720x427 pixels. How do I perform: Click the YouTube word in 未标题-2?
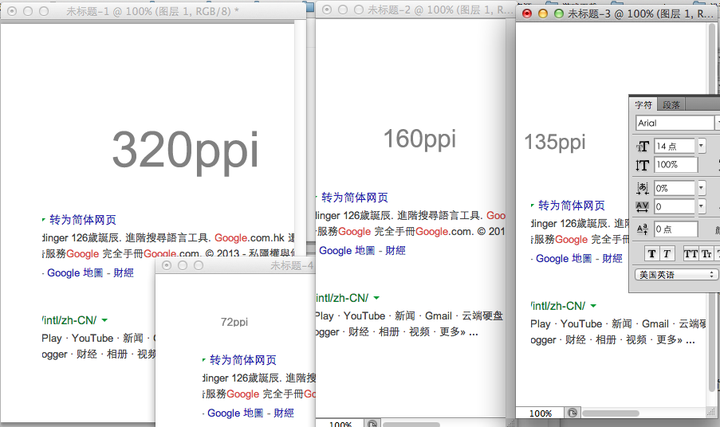364,316
